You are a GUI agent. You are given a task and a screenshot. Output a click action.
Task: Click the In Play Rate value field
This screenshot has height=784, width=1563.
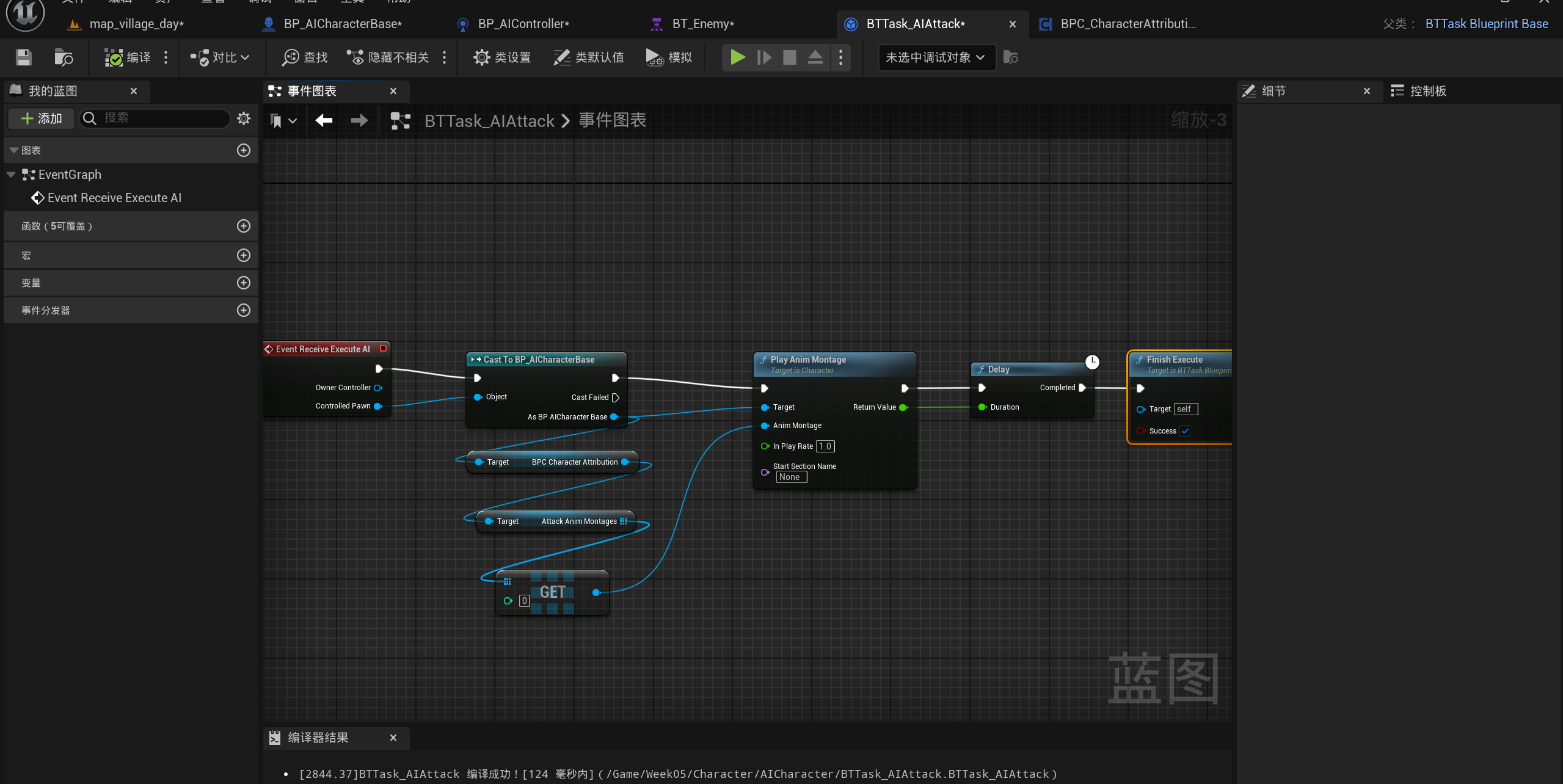tap(825, 446)
